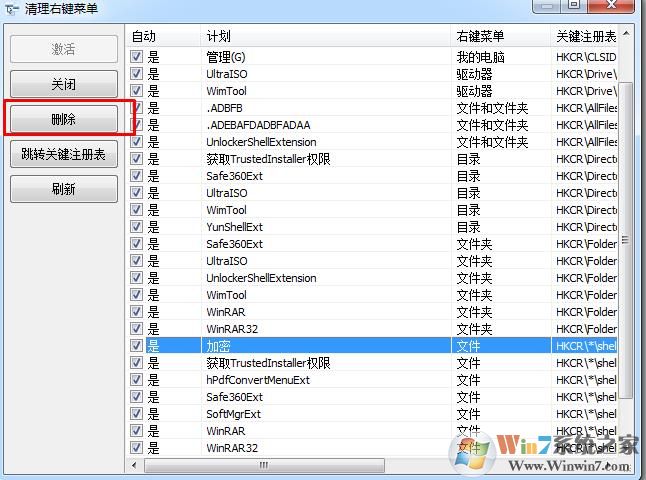Select the UnlockerShellExtension 文件和文件夹 row
Screen dimensions: 646x480
tap(372, 142)
